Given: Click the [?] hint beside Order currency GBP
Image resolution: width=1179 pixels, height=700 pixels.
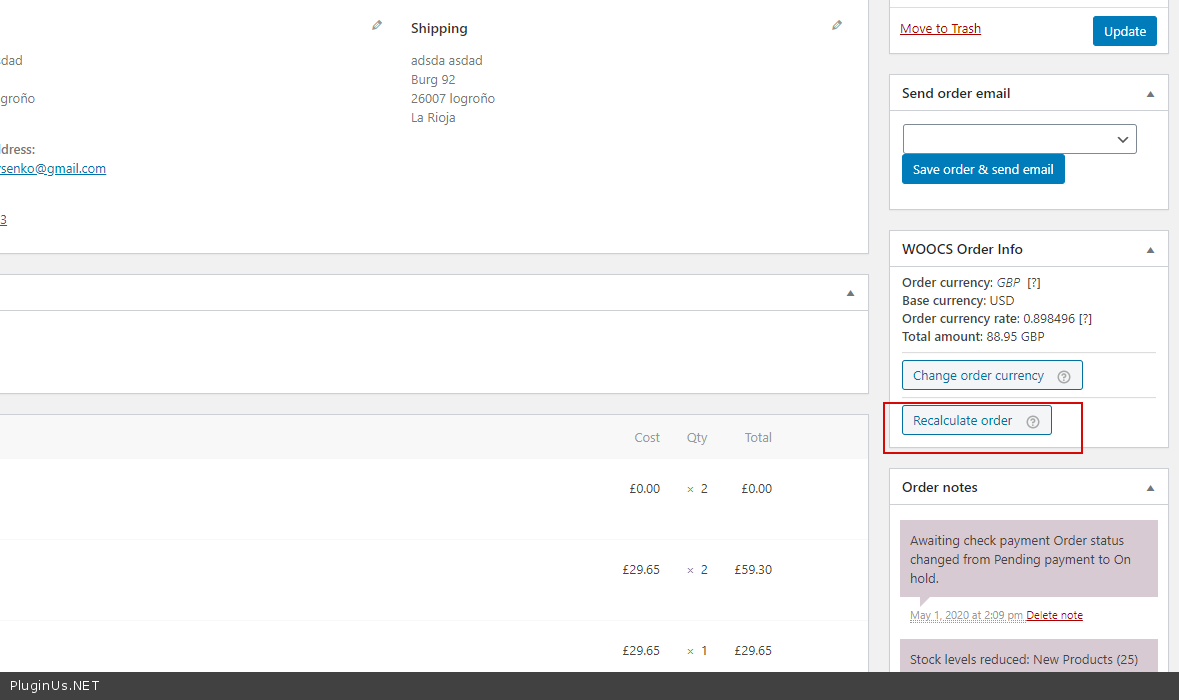Looking at the screenshot, I should click(x=1034, y=283).
